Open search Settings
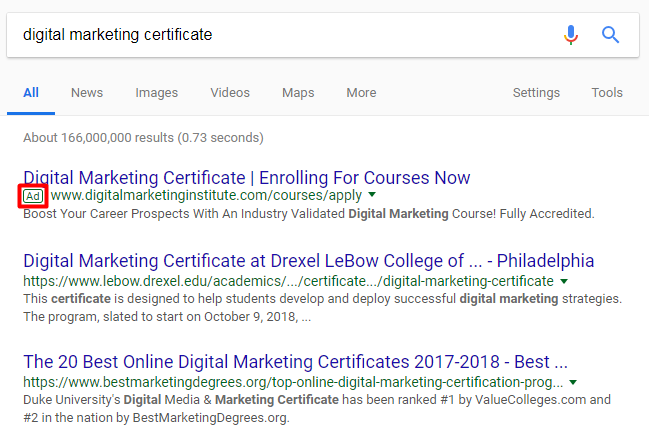The width and height of the screenshot is (649, 433). (536, 93)
